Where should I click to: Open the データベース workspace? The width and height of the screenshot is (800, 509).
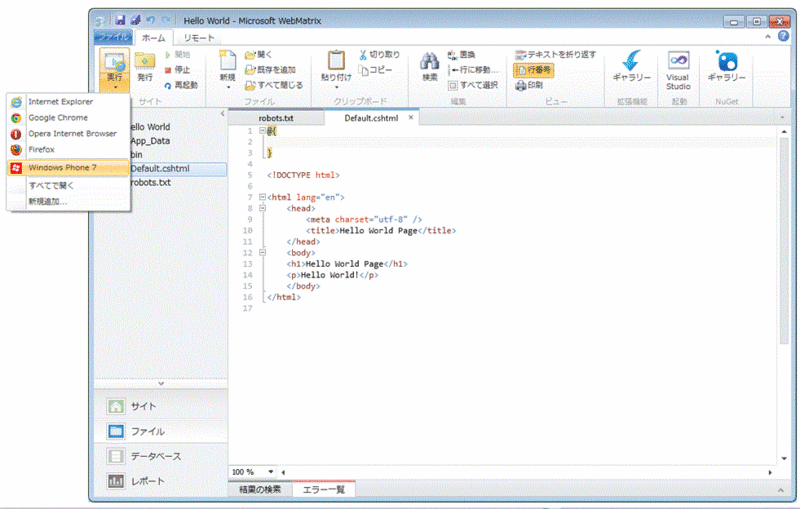160,456
